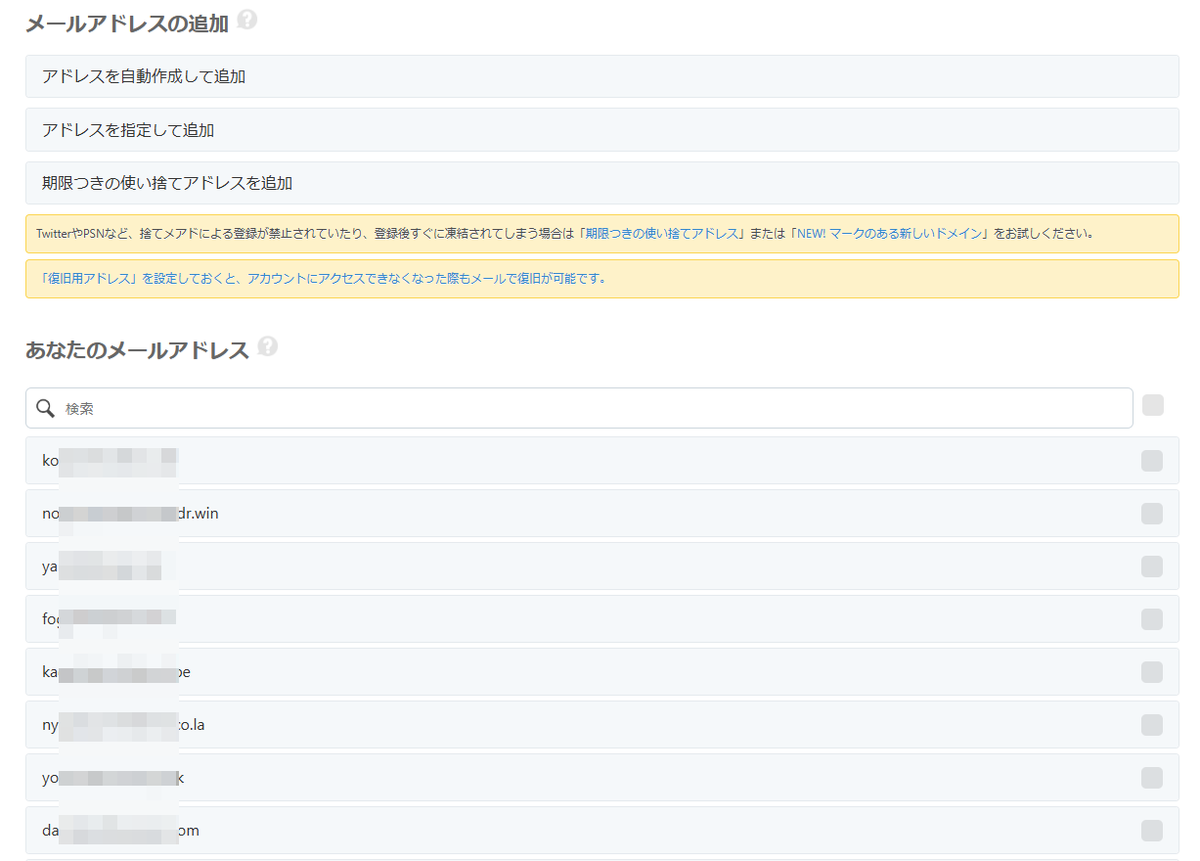This screenshot has width=1200, height=861.
Task: Open the nya co.la address row
Action: pos(500,724)
